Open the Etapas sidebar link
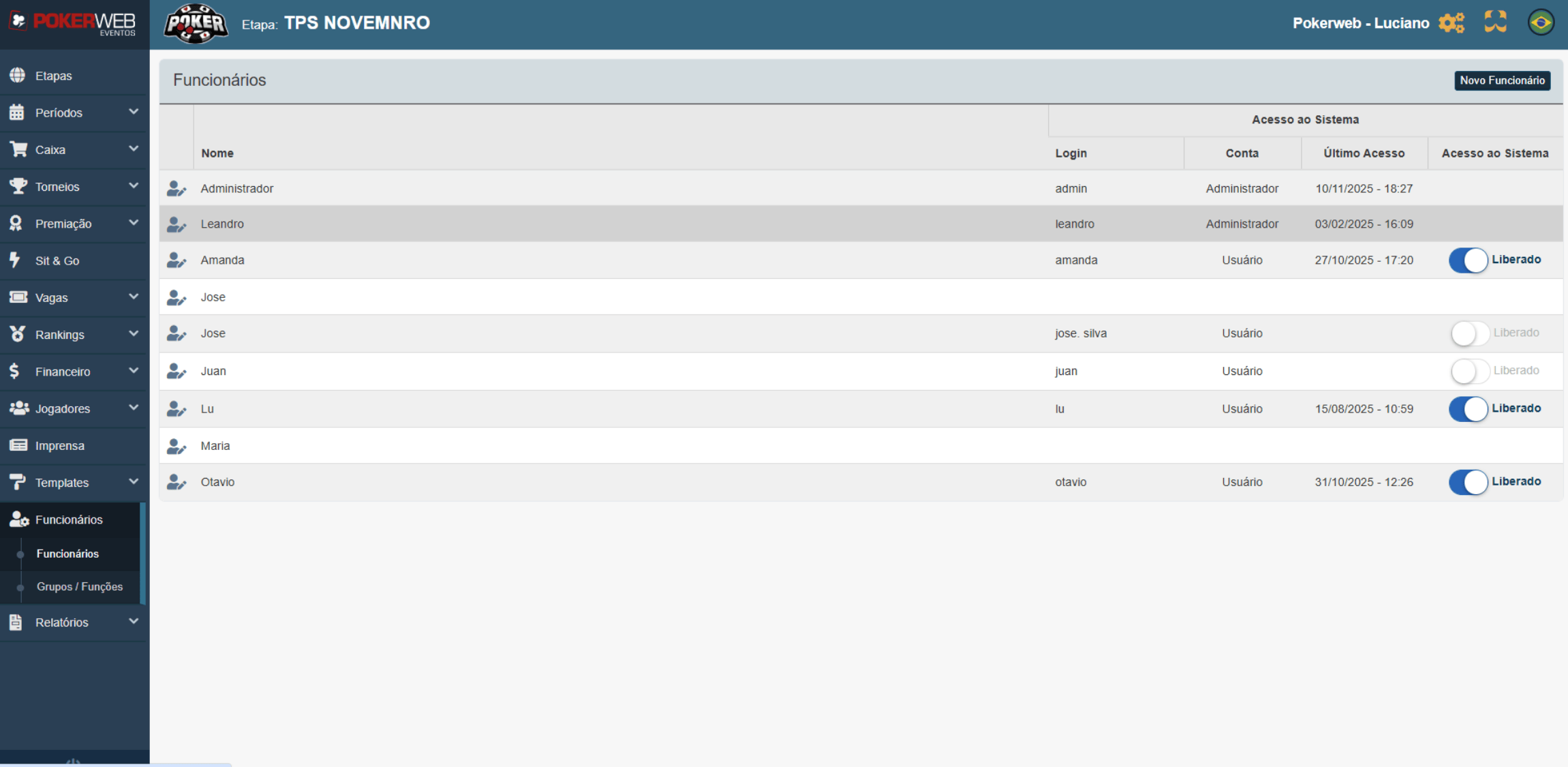Image resolution: width=1568 pixels, height=767 pixels. [53, 76]
